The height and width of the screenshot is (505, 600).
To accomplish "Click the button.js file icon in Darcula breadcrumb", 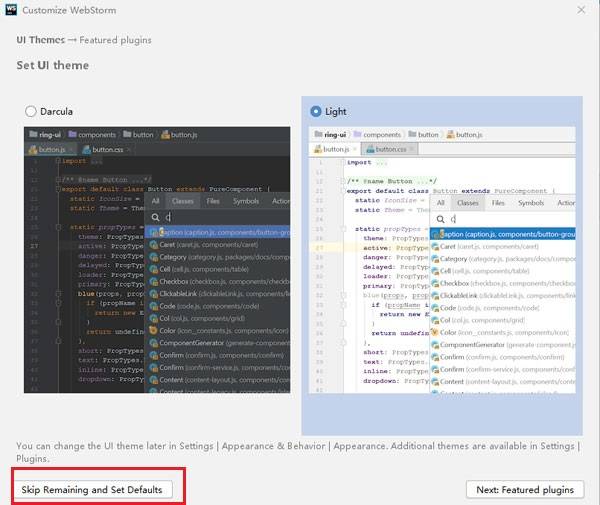I will [165, 135].
